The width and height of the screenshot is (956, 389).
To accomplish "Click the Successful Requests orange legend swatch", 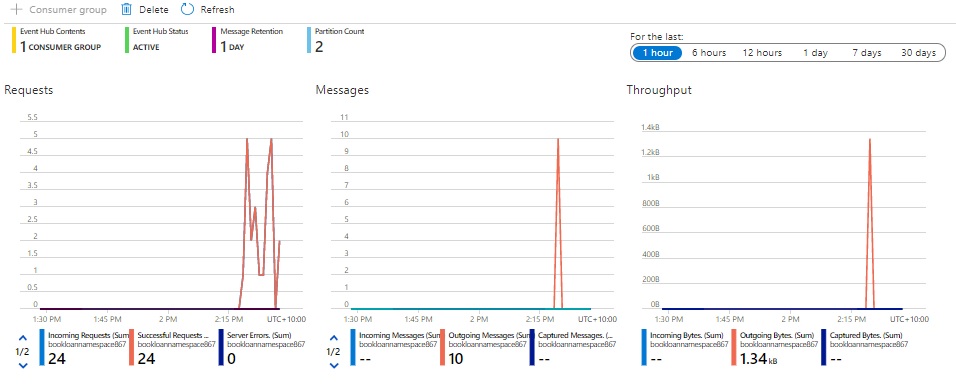I will point(132,347).
